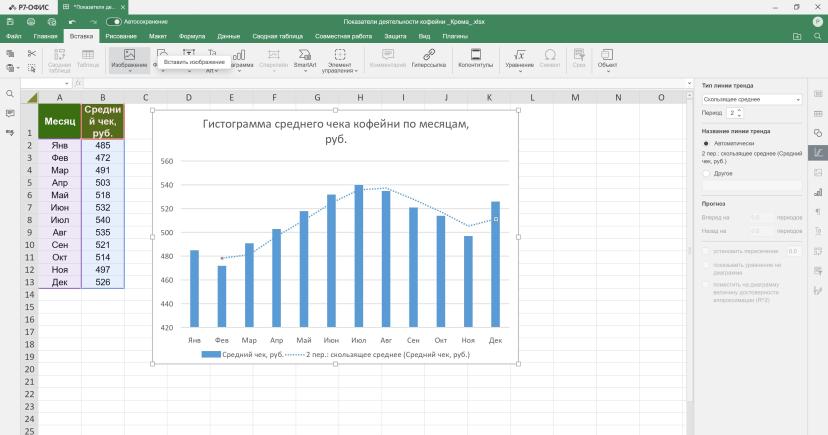828x435 pixels.
Task: Select the Автоматически radio button
Action: pos(706,144)
